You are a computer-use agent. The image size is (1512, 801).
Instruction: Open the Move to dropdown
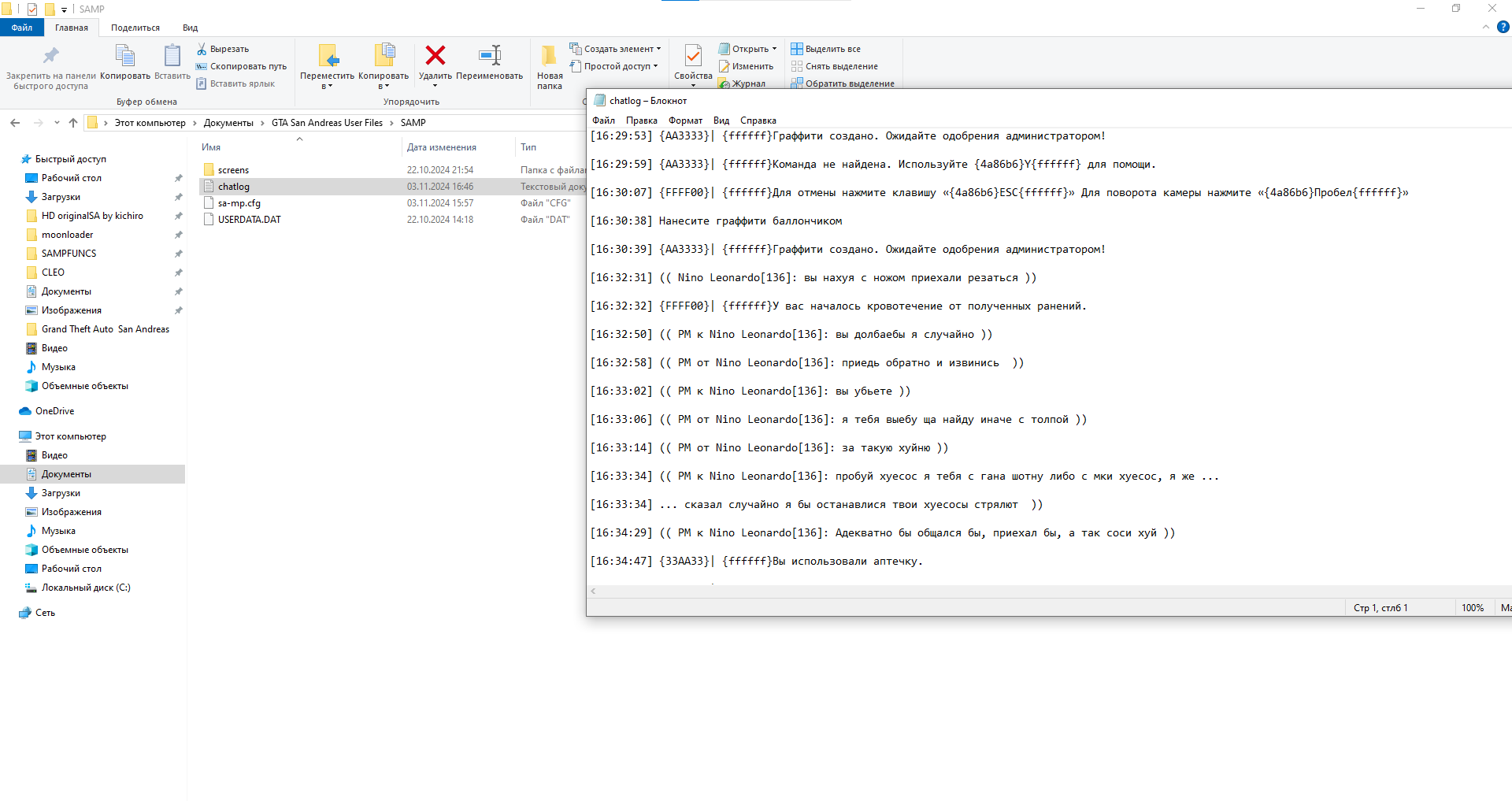point(327,85)
